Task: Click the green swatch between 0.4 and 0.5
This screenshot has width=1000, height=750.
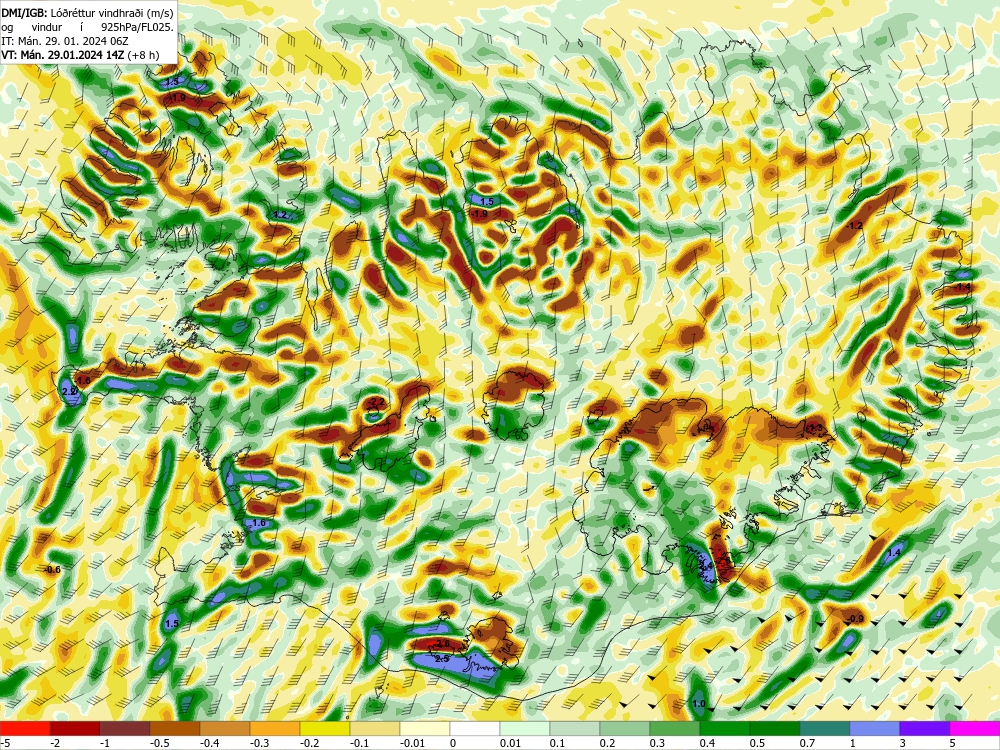Action: coord(725,728)
